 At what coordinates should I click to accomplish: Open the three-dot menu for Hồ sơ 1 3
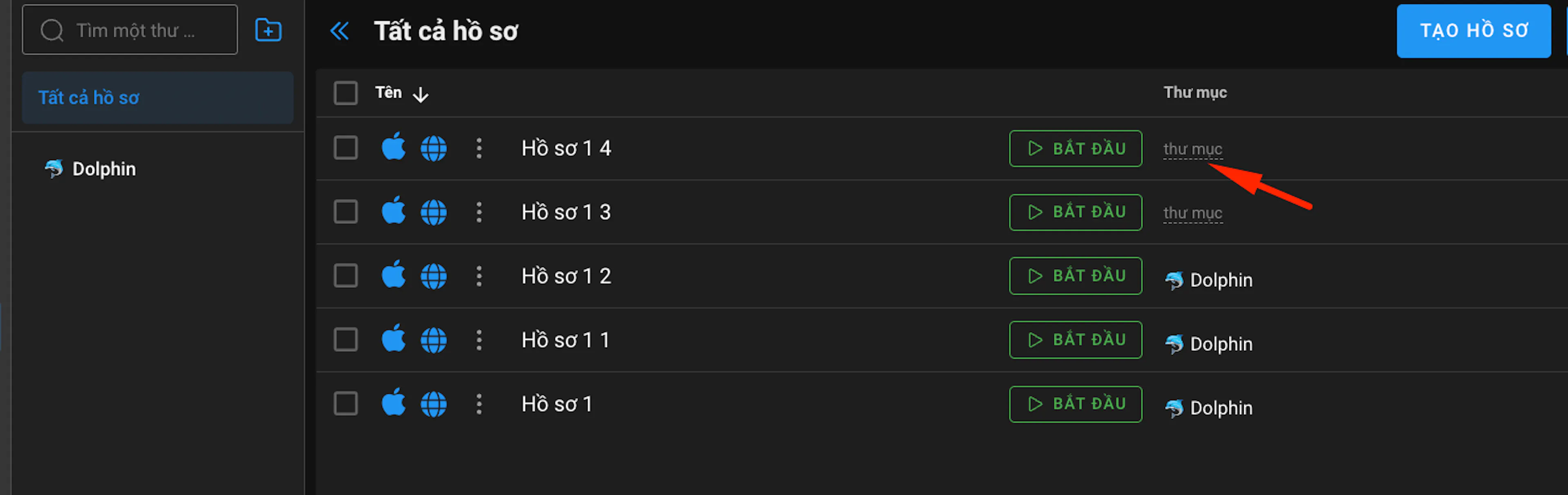click(479, 212)
